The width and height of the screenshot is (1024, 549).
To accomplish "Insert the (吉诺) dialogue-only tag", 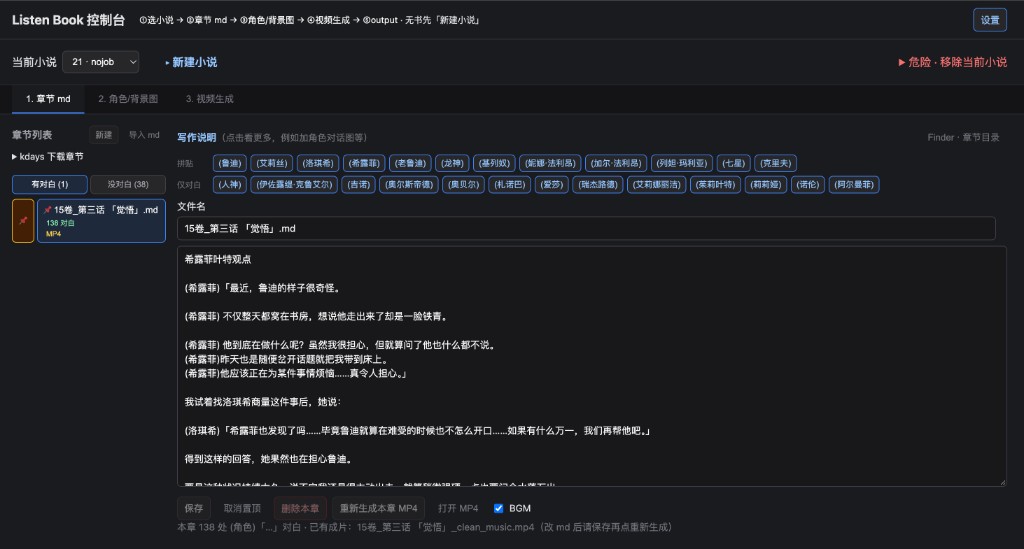I will click(x=359, y=185).
